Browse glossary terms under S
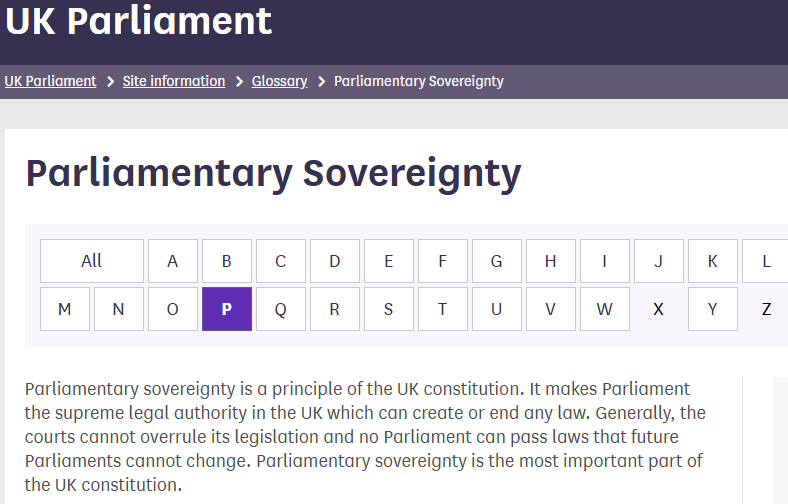The height and width of the screenshot is (504, 788). click(x=389, y=309)
